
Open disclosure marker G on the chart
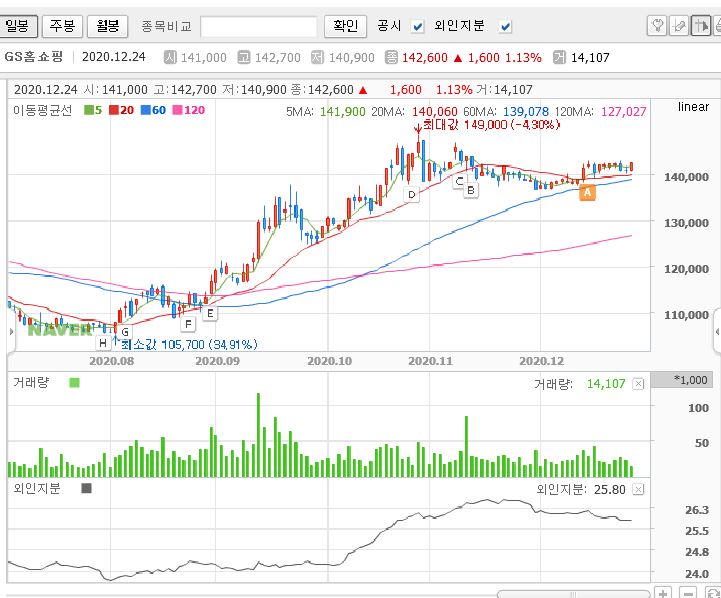pos(125,332)
